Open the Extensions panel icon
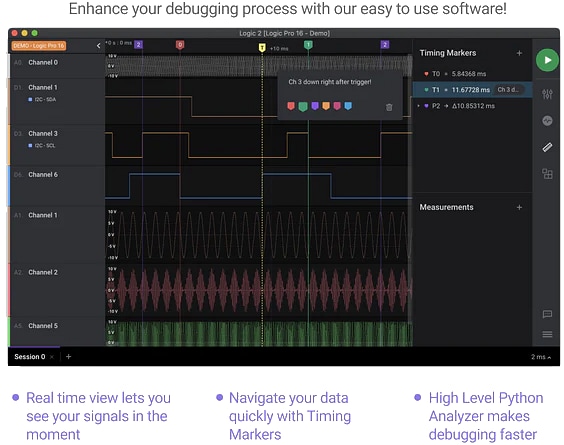The image size is (564, 445). [x=547, y=174]
